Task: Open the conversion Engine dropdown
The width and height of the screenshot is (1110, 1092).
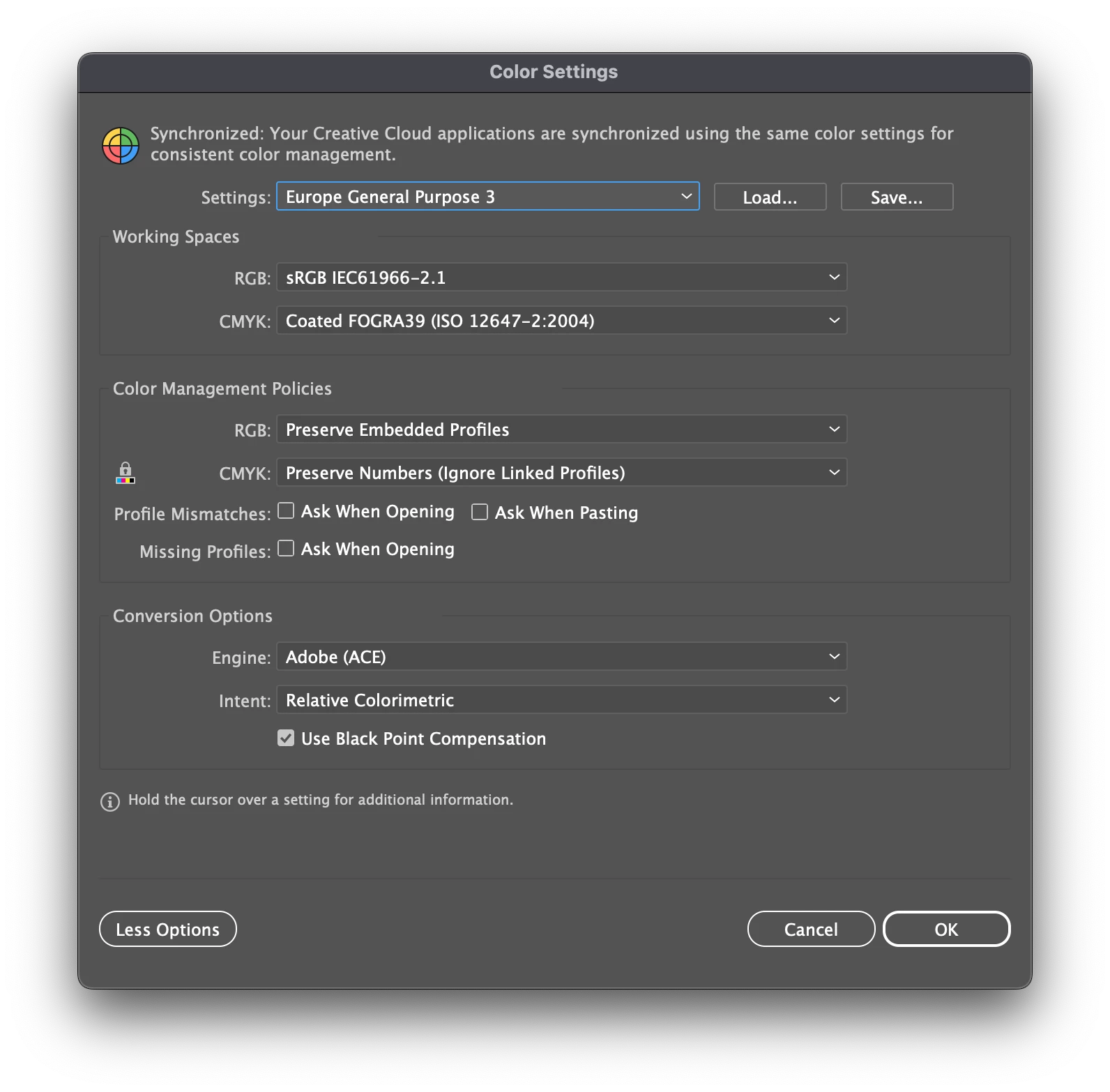Action: (562, 657)
